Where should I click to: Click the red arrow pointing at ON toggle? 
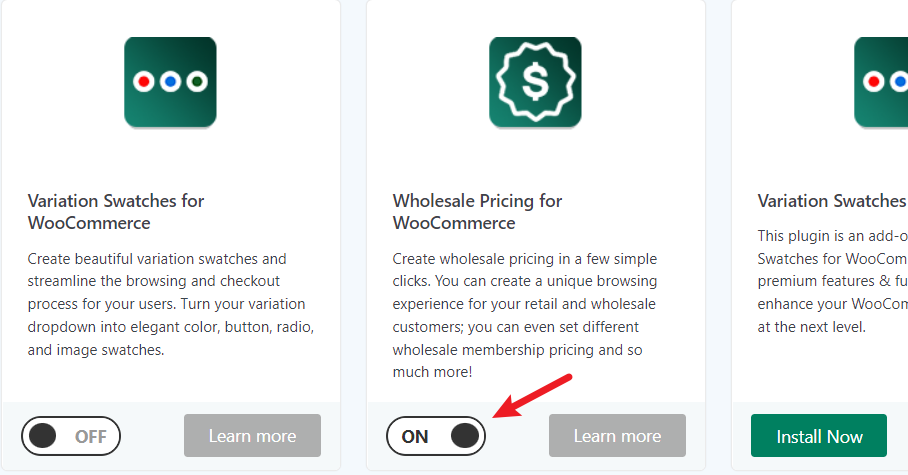[x=532, y=396]
